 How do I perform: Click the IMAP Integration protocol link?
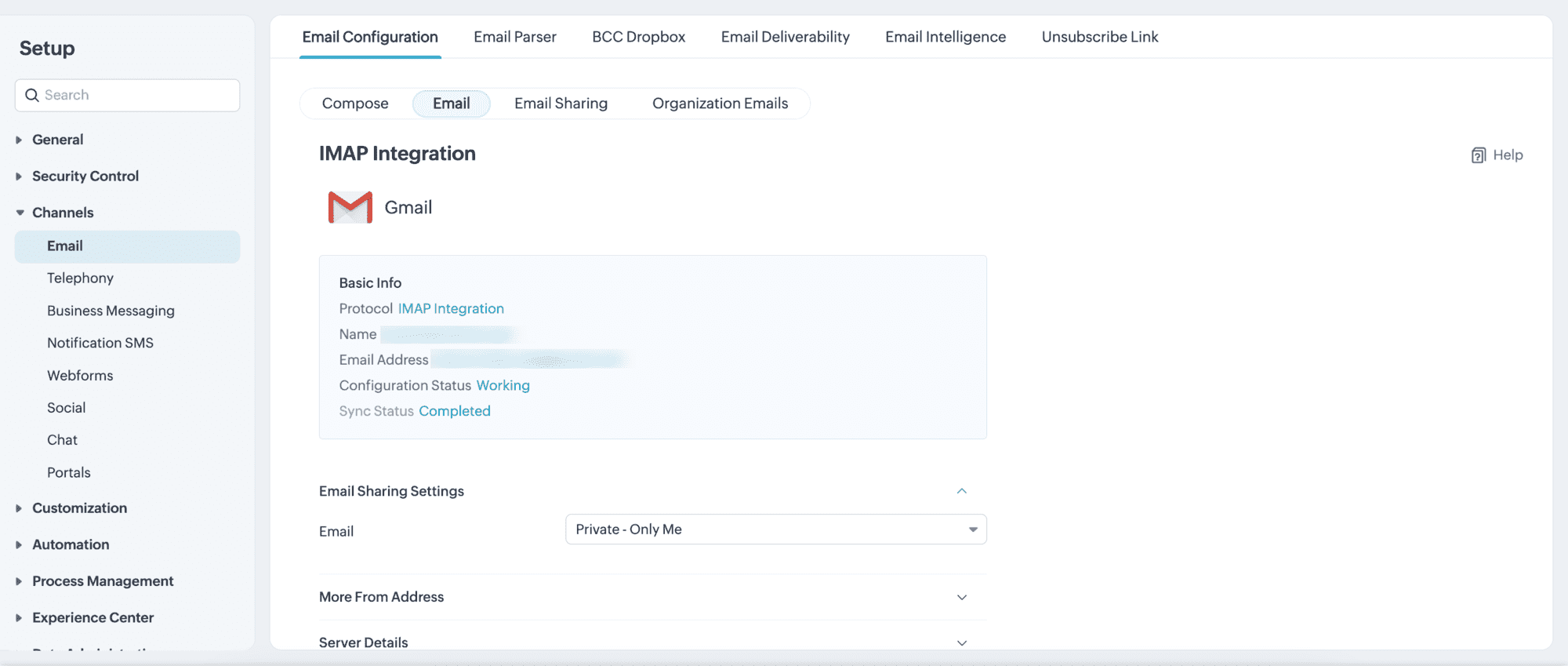[451, 308]
